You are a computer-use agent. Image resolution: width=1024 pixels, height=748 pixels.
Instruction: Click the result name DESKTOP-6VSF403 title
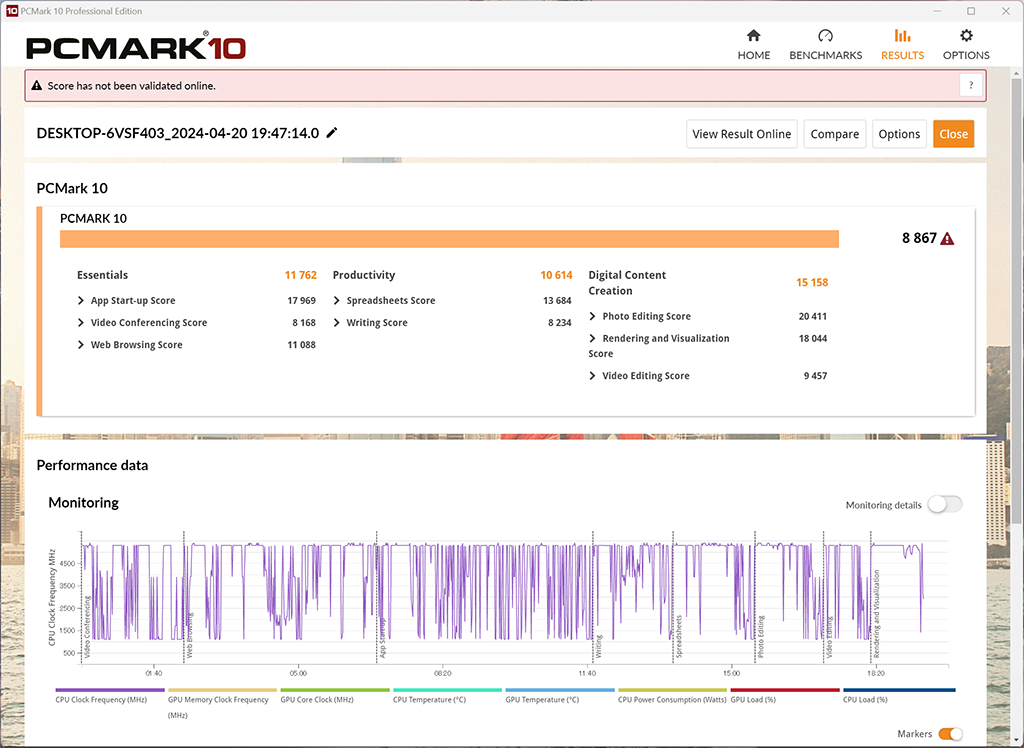(178, 133)
